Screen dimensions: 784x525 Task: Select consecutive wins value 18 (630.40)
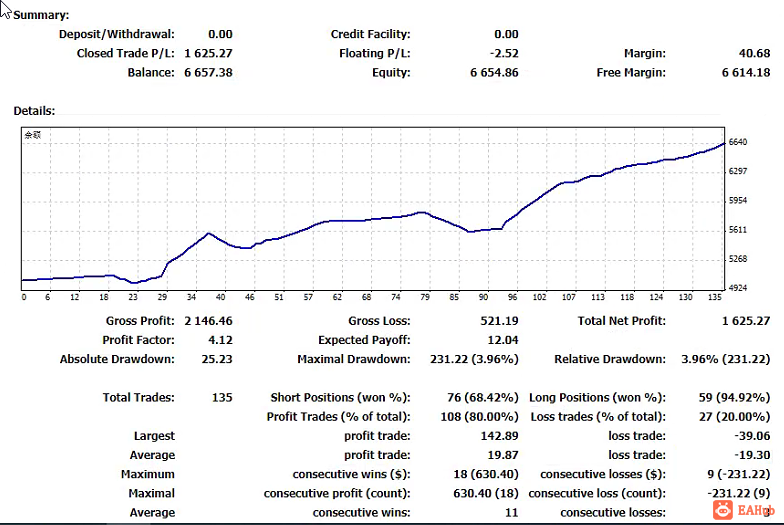[x=486, y=474]
